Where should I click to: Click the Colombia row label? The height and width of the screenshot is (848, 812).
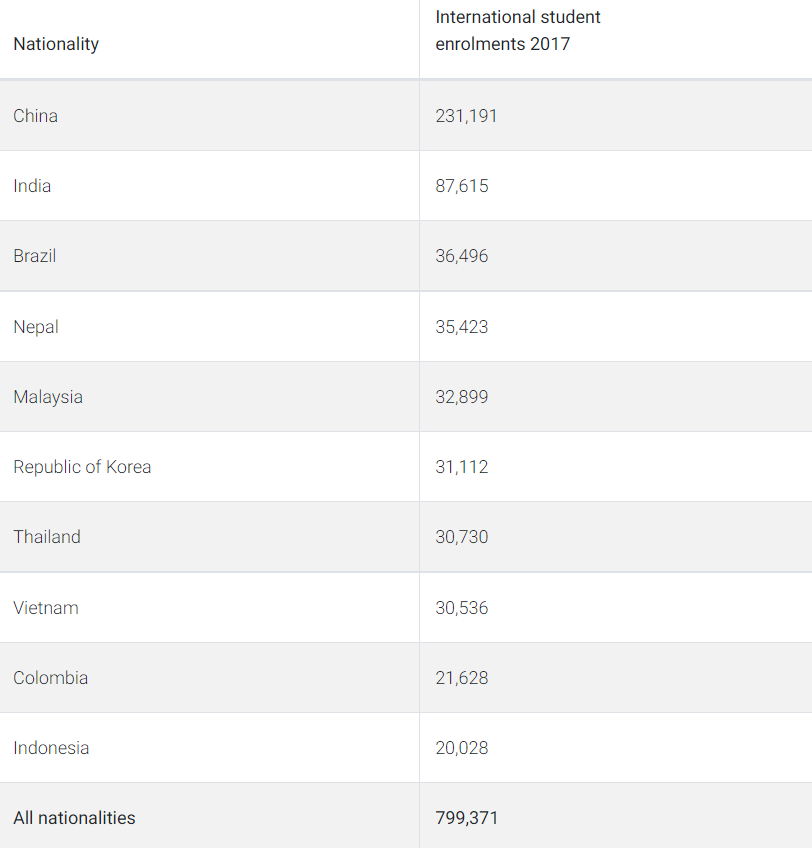[x=51, y=678]
